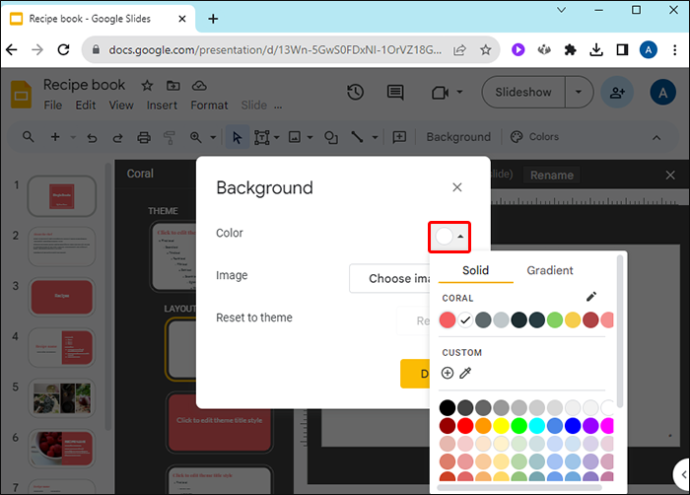Add a custom color with plus icon
690x495 pixels.
point(447,373)
